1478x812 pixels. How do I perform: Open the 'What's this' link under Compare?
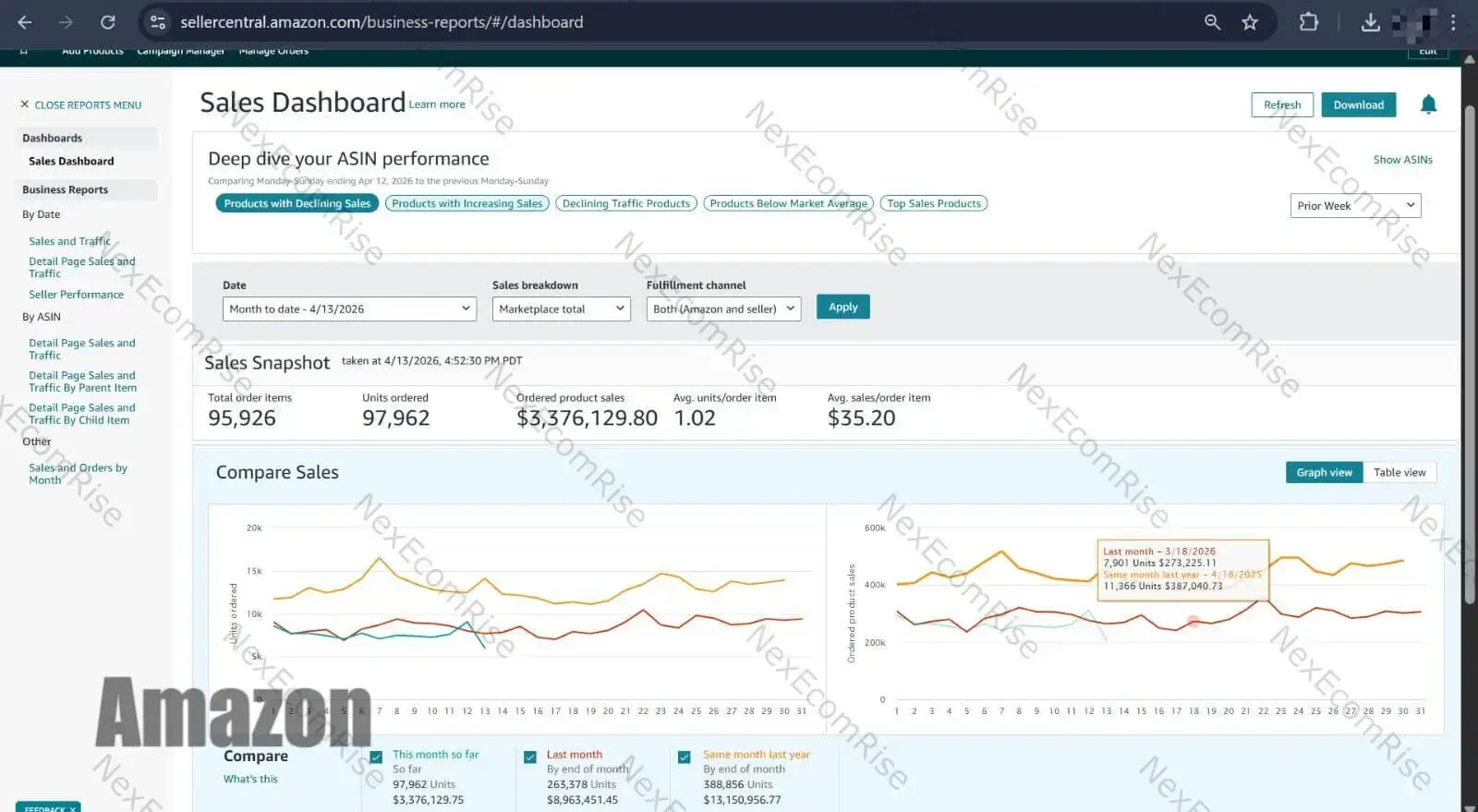(250, 779)
